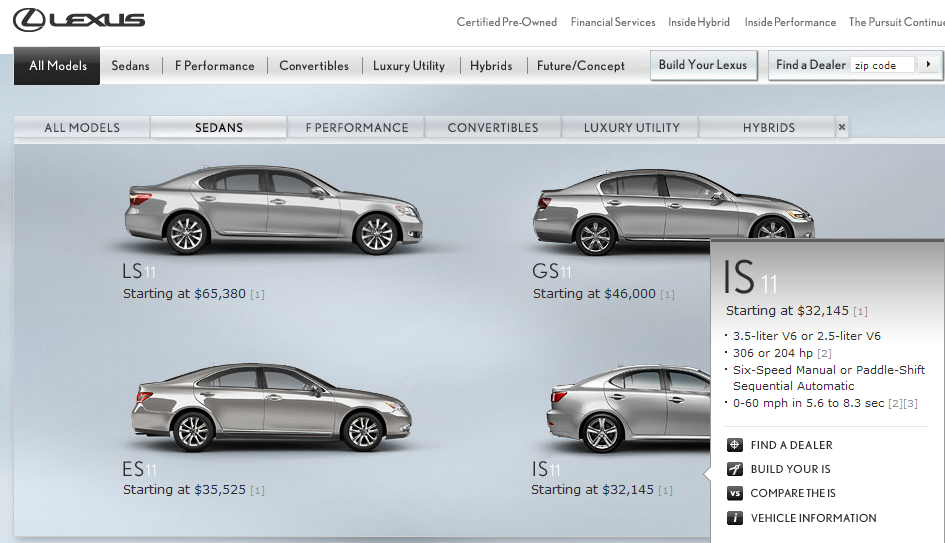The width and height of the screenshot is (945, 543).
Task: Click the Compare the IS vs icon
Action: coord(735,493)
